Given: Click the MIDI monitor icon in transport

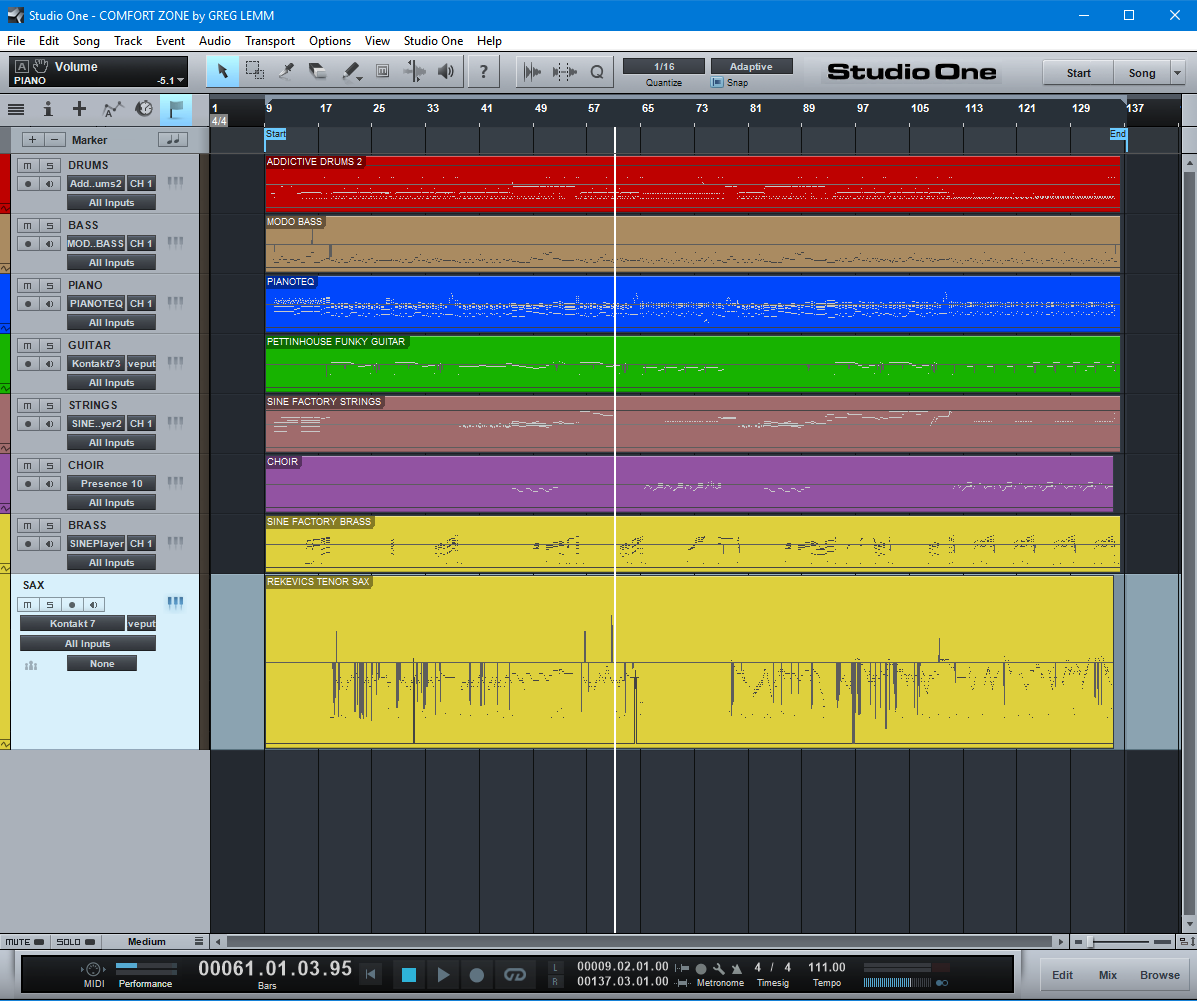Looking at the screenshot, I should pyautogui.click(x=93, y=969).
